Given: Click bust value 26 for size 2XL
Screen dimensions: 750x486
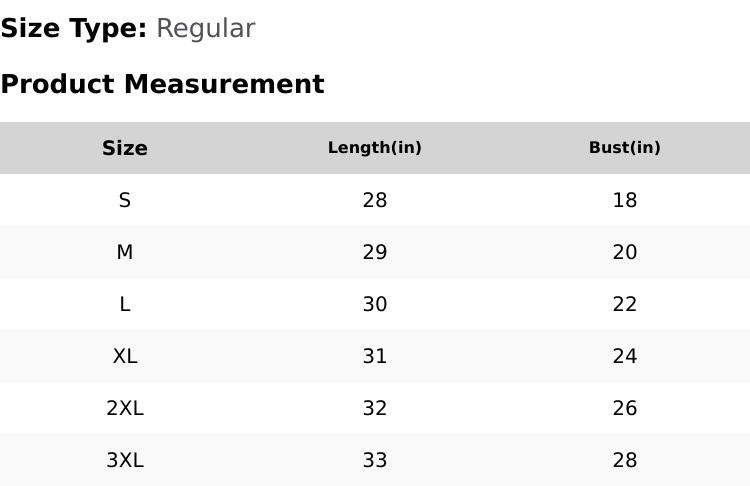Looking at the screenshot, I should click(625, 408).
